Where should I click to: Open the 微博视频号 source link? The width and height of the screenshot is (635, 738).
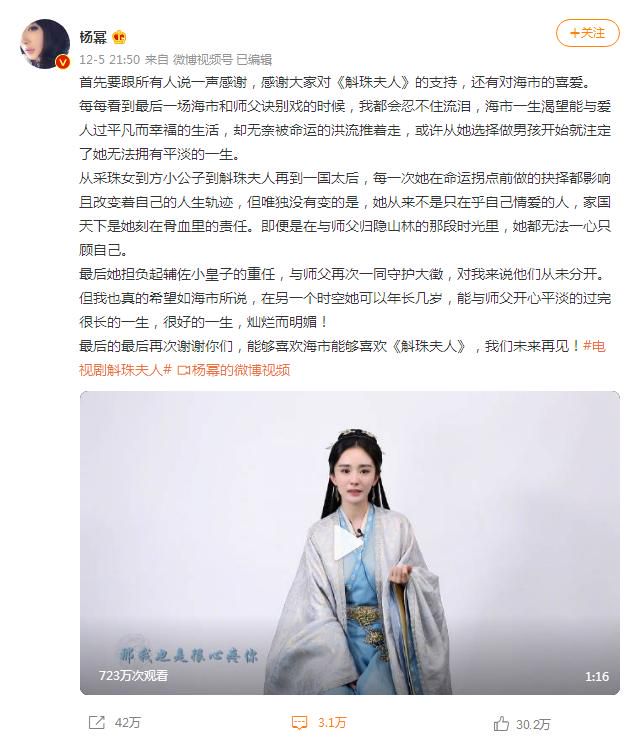point(202,60)
